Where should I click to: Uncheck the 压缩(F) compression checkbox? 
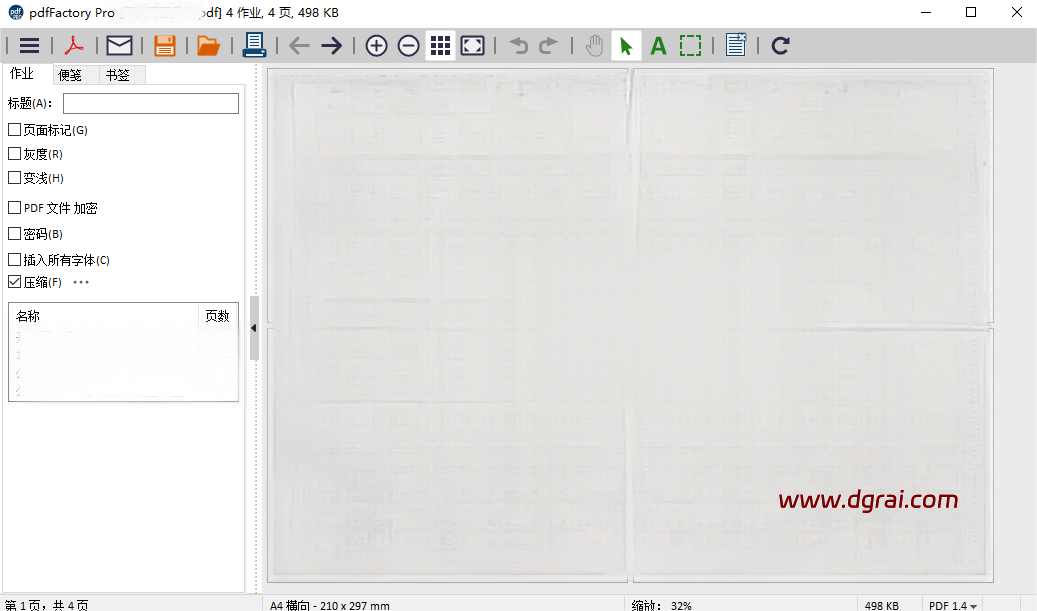pos(15,282)
